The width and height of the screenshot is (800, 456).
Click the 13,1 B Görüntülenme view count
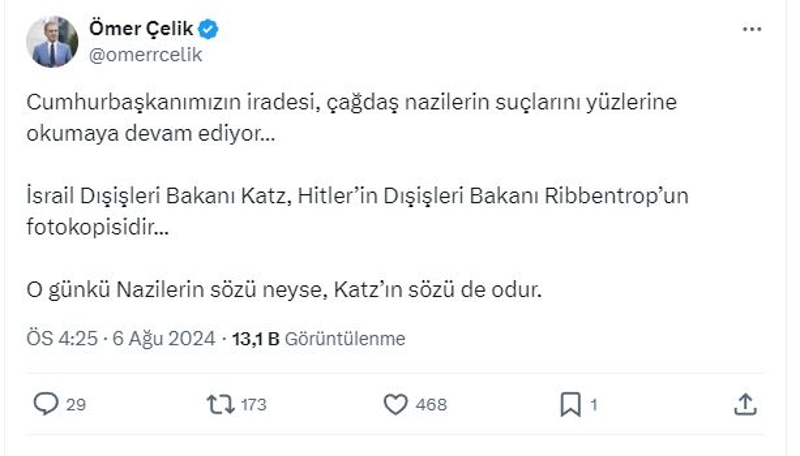click(x=318, y=339)
